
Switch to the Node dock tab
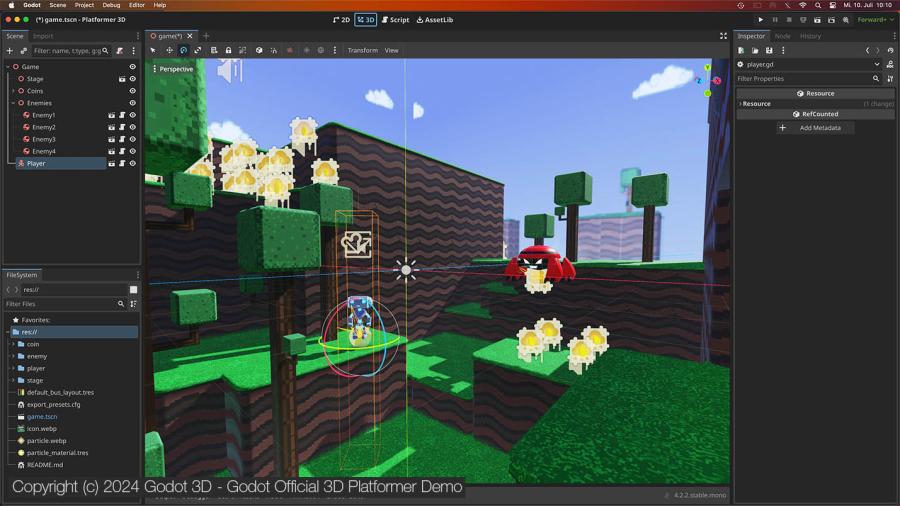[782, 36]
